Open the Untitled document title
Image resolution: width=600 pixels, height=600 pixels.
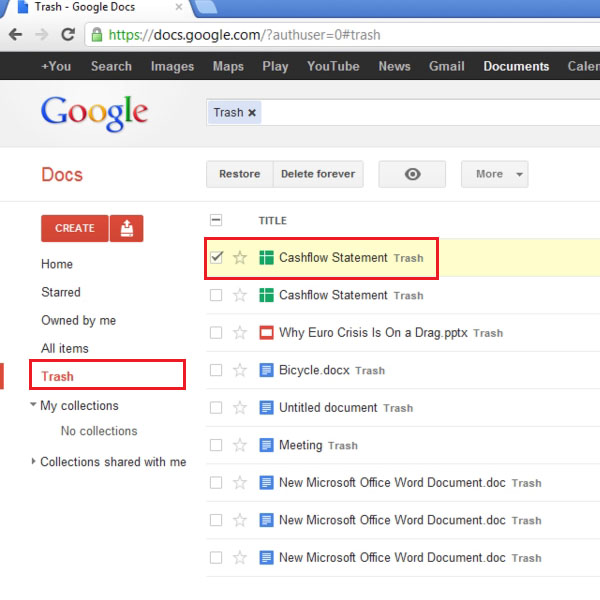pos(328,408)
